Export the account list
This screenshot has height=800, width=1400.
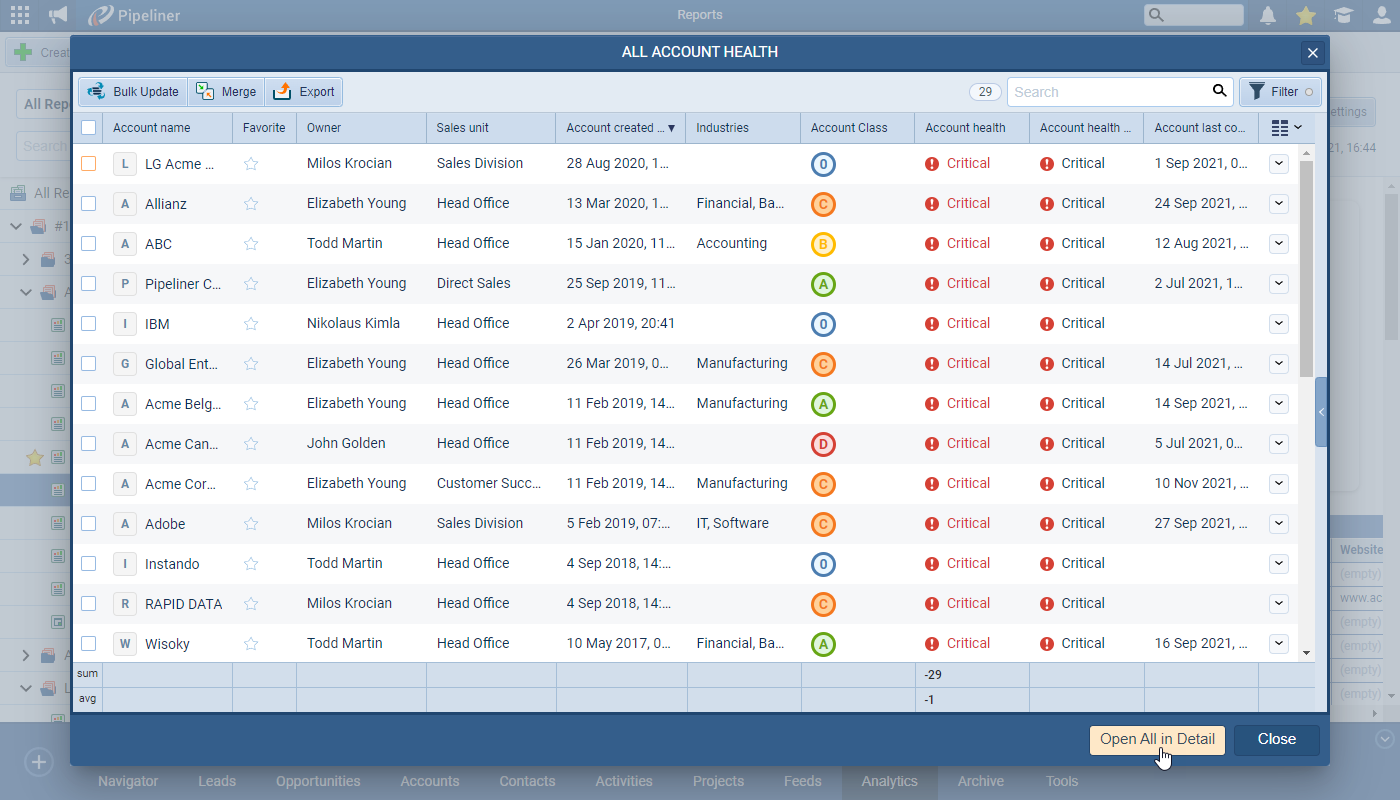304,92
